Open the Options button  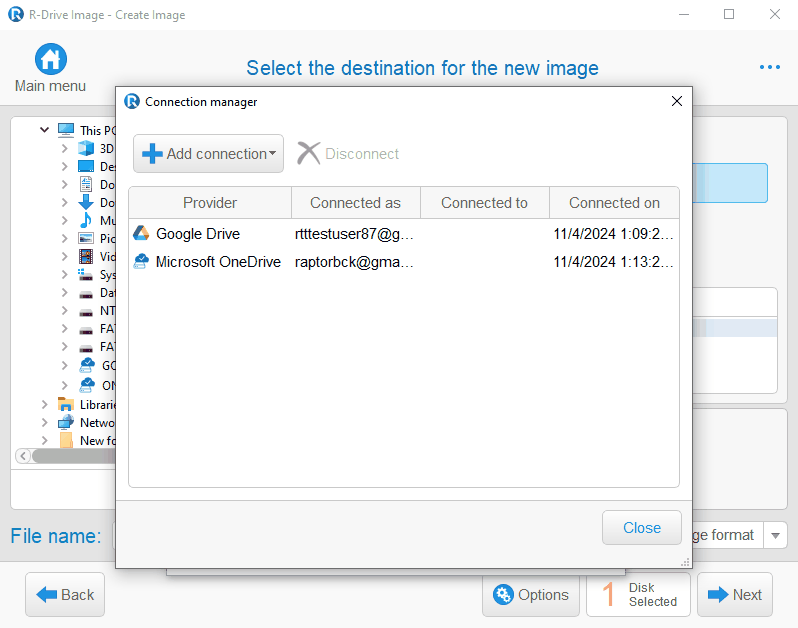[531, 594]
